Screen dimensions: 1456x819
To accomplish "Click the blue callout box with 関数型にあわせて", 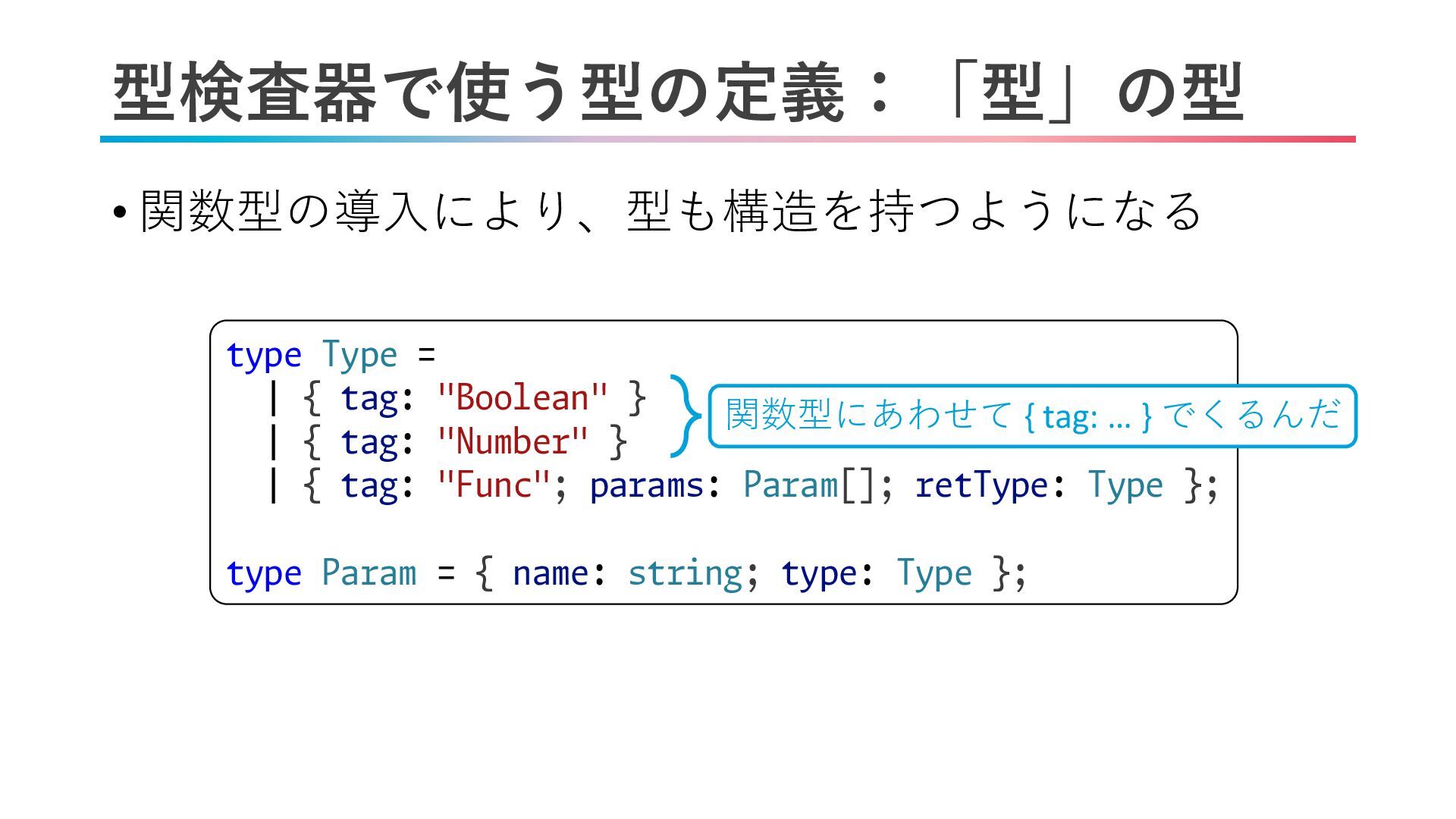I will (x=1031, y=416).
